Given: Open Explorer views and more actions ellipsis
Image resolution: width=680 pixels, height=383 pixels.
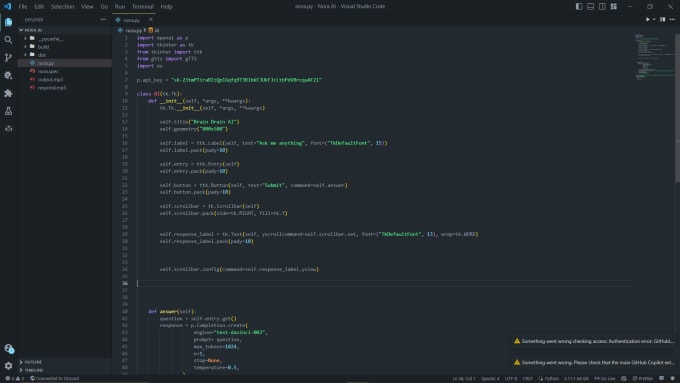Looking at the screenshot, I should [103, 20].
